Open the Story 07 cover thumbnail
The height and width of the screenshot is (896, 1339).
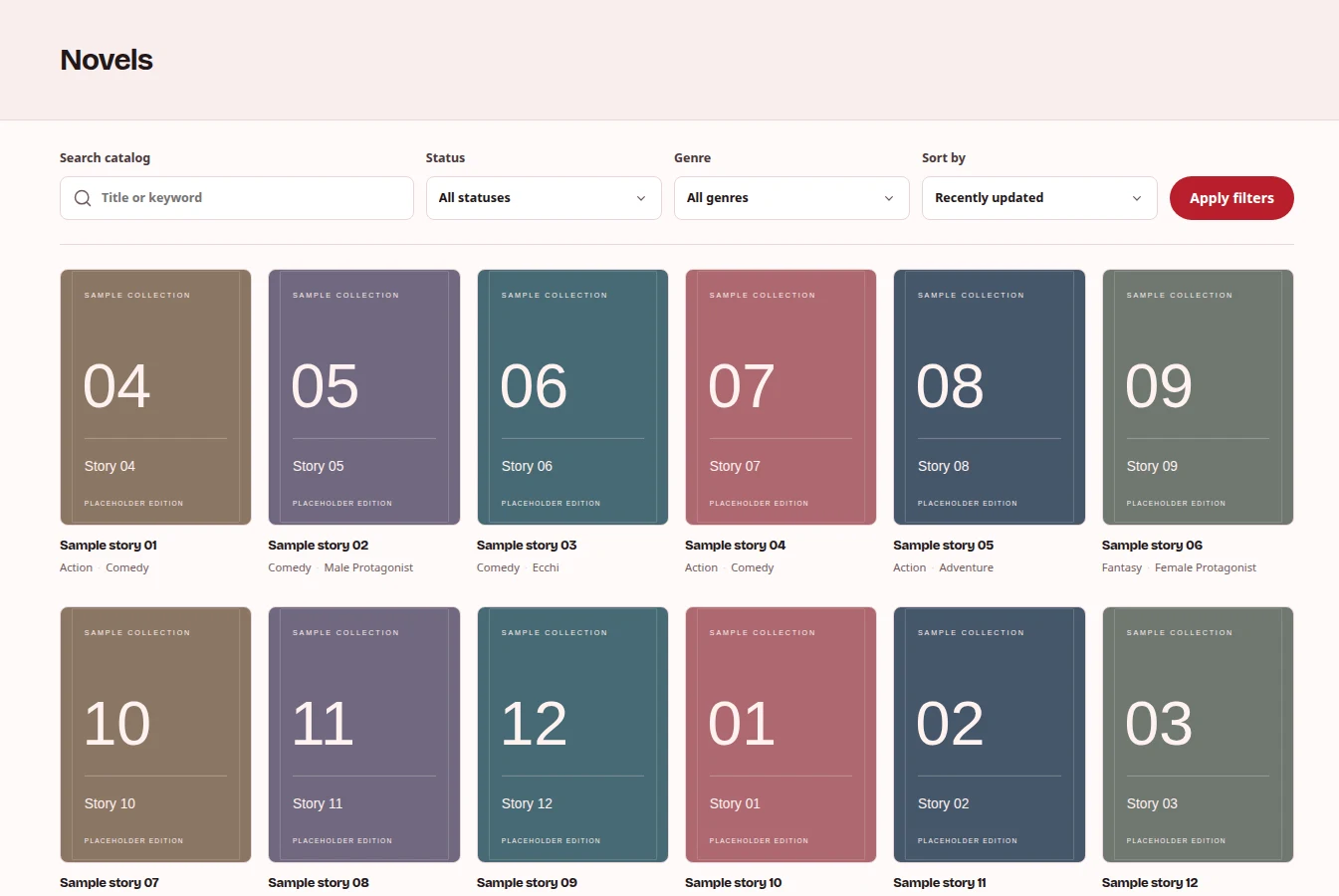point(781,397)
